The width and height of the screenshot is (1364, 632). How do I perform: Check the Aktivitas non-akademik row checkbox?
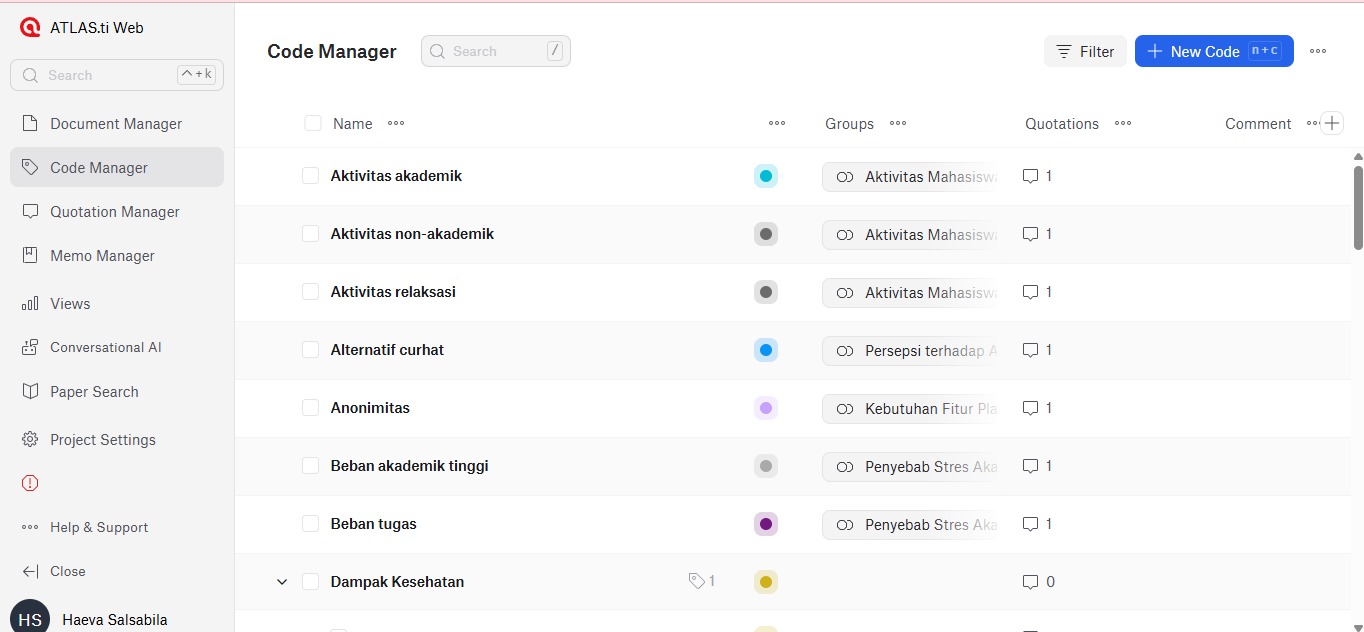tap(310, 234)
